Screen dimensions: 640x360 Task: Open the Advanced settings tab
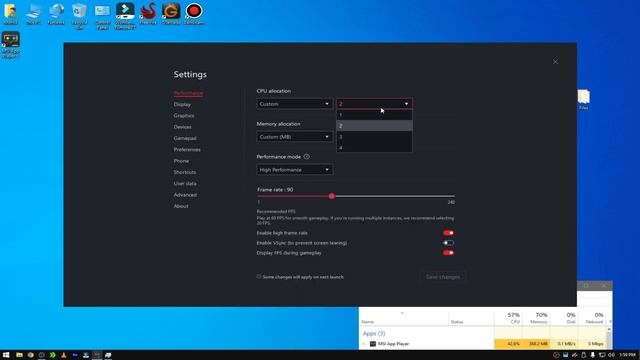coord(185,195)
